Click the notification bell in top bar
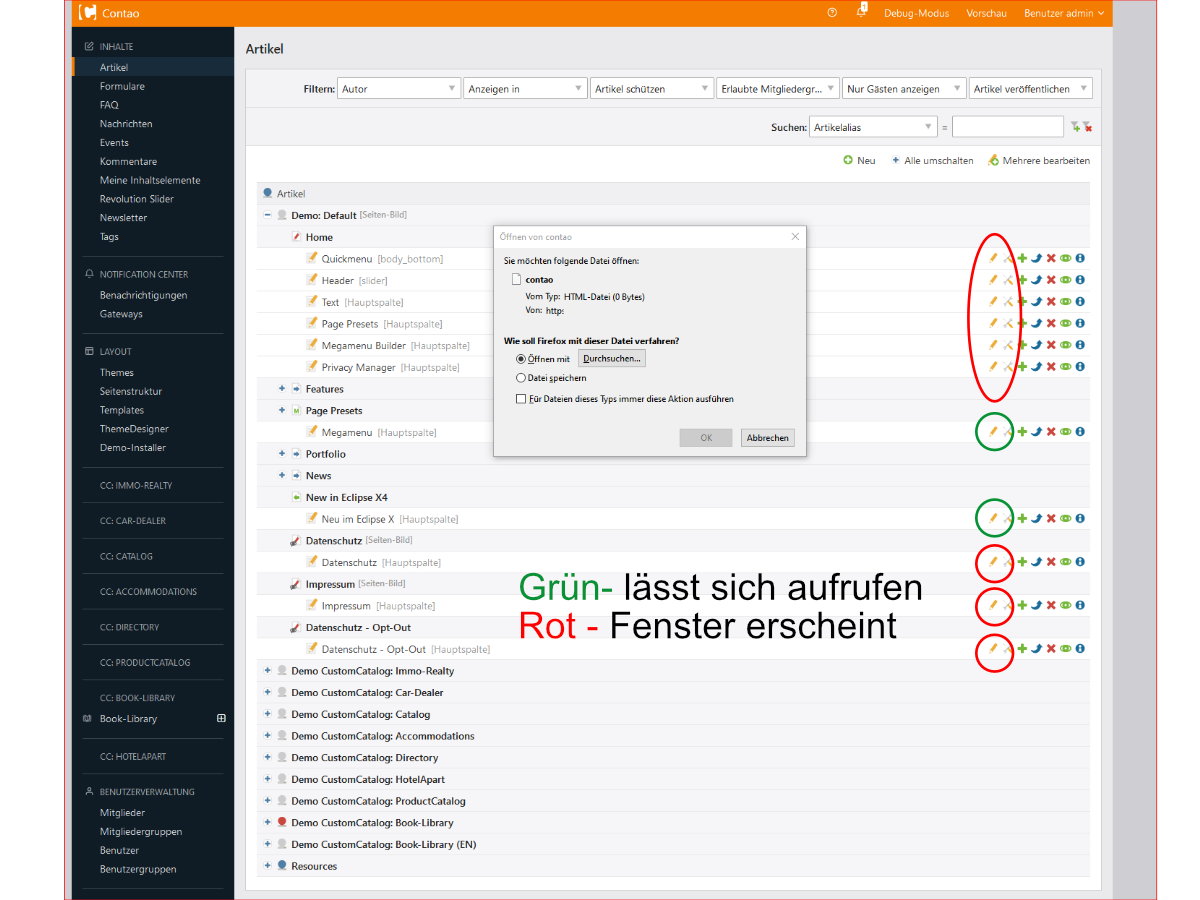 point(860,13)
